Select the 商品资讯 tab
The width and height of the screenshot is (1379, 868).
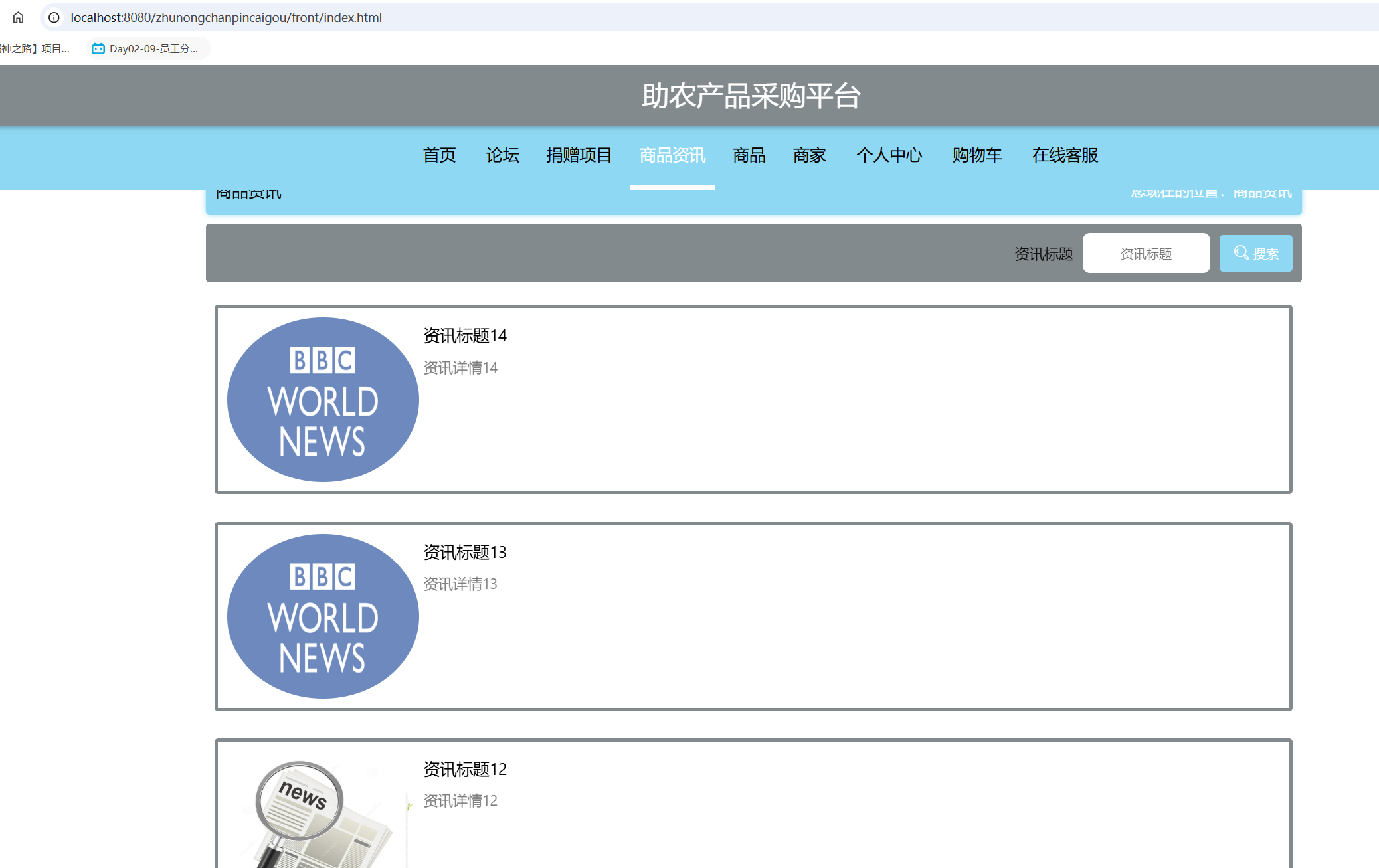point(672,155)
